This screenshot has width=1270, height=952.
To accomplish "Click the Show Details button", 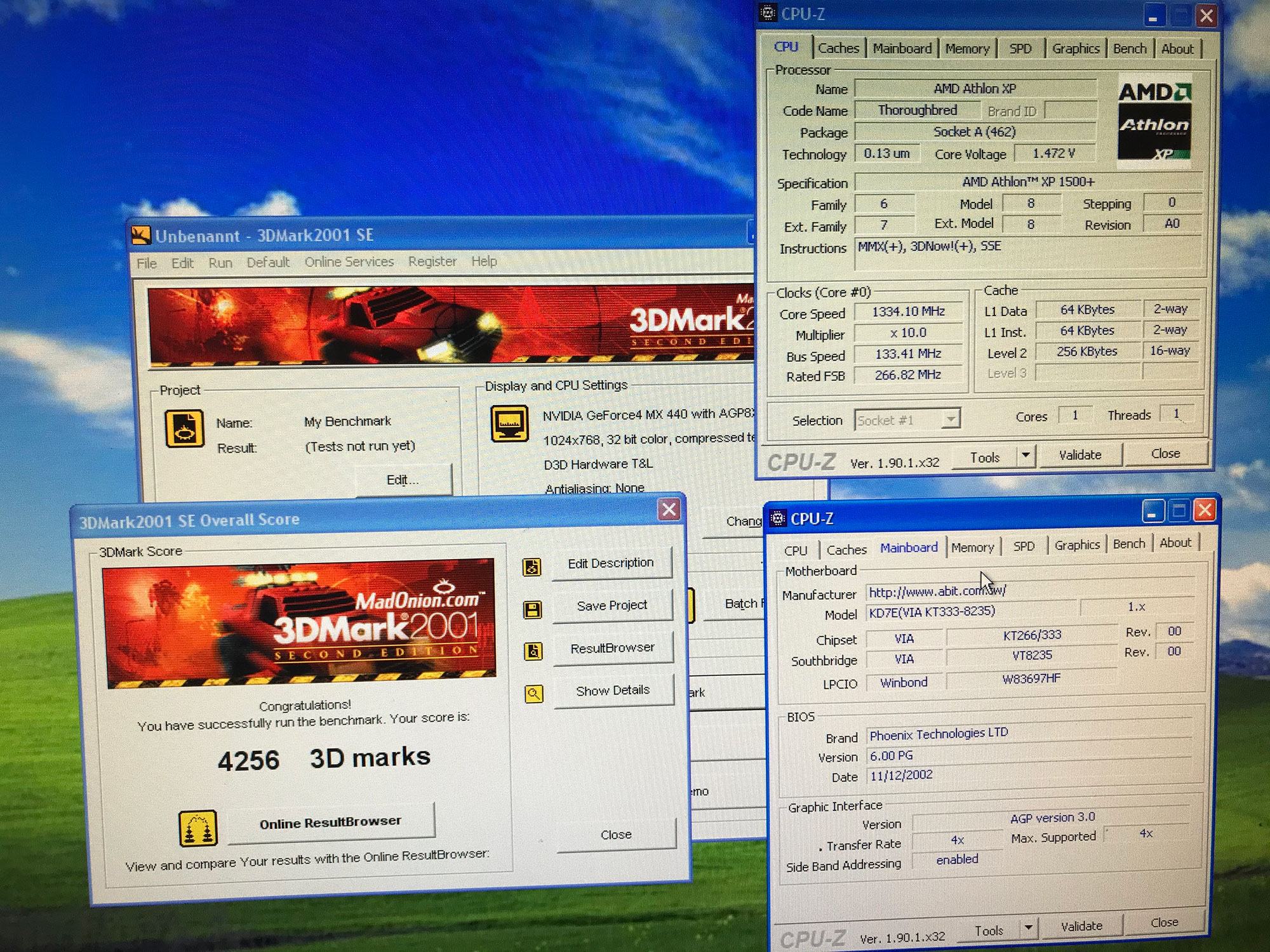I will (613, 691).
